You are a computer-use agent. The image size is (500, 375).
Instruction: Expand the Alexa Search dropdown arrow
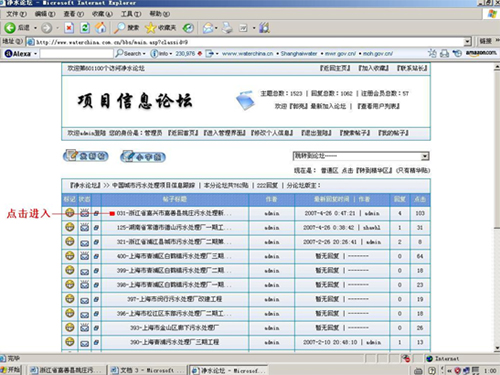(x=144, y=54)
